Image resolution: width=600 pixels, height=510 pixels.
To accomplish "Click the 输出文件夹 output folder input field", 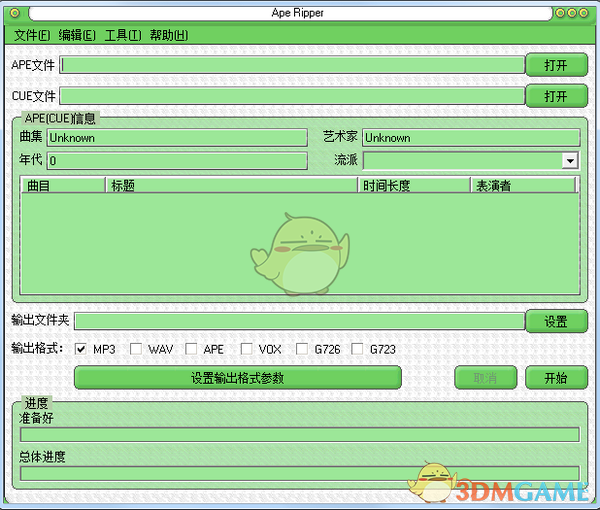I will point(298,321).
